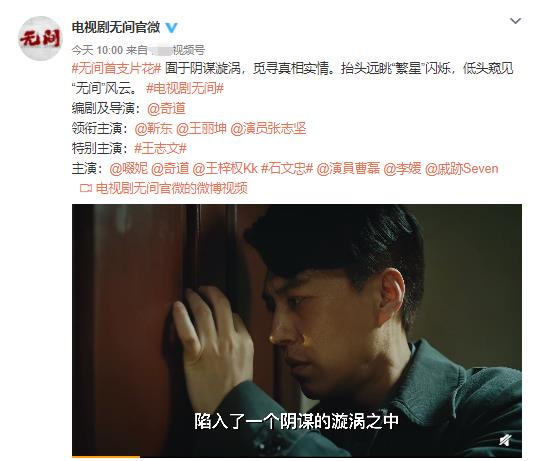Image resolution: width=539 pixels, height=461 pixels.
Task: Click the video camera icon beside the video link
Action: (x=86, y=188)
